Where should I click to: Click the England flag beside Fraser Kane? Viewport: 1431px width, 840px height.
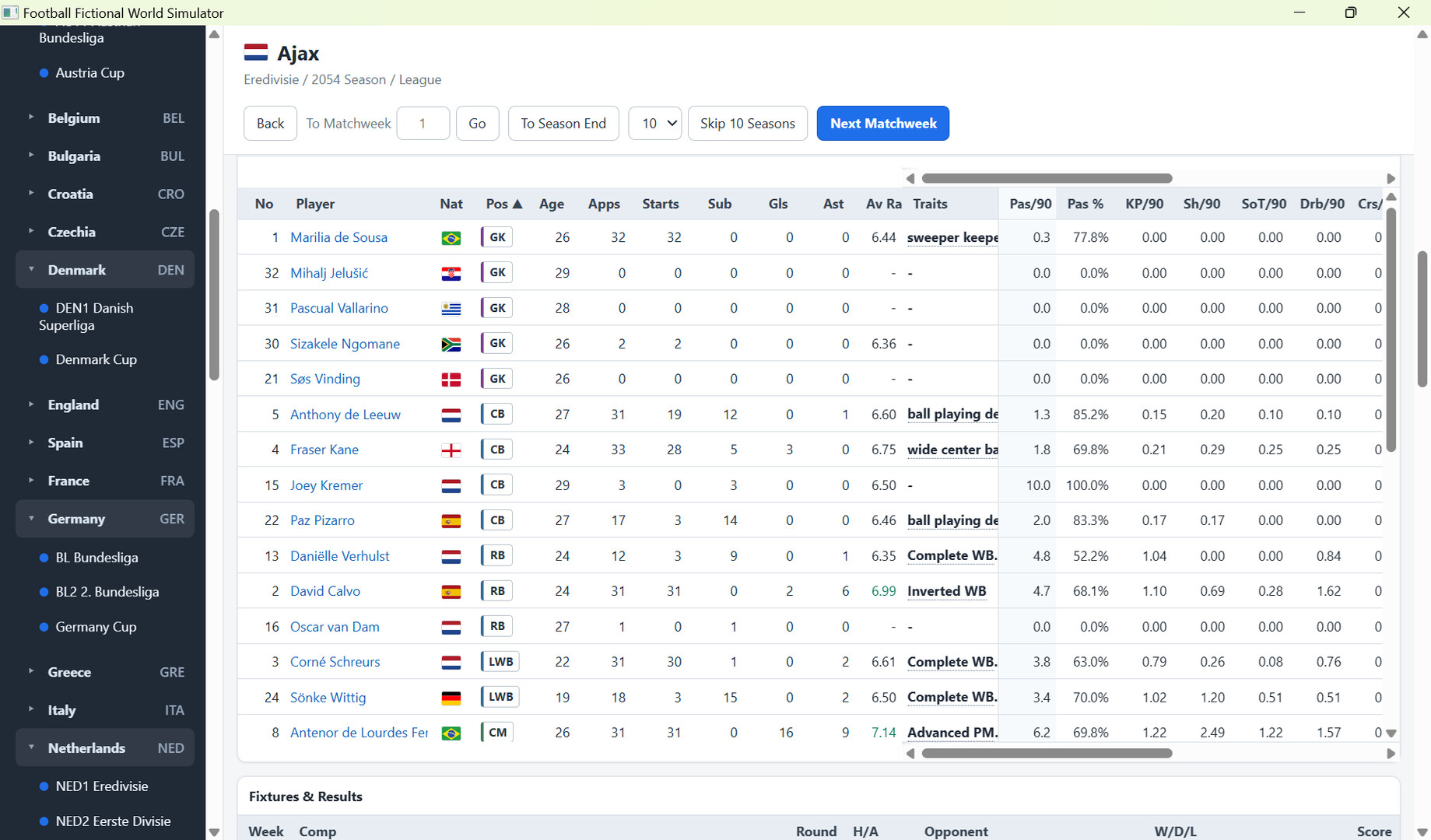coord(451,450)
